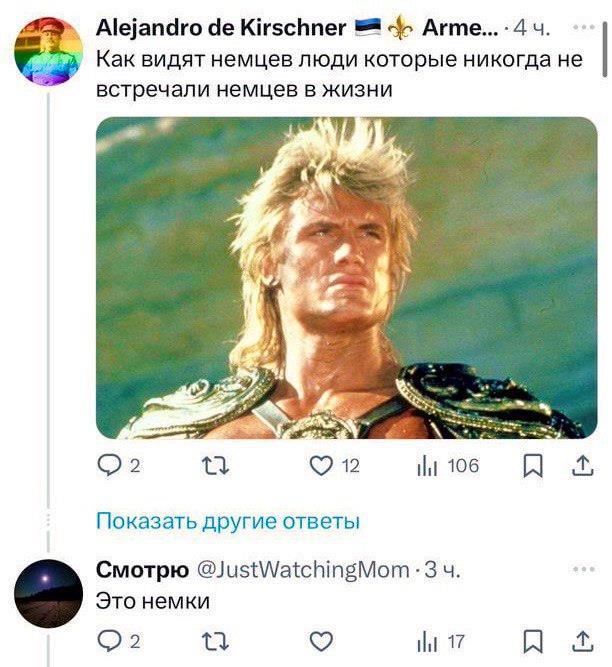
Task: Click the scrollbar on the right edge
Action: 605,50
